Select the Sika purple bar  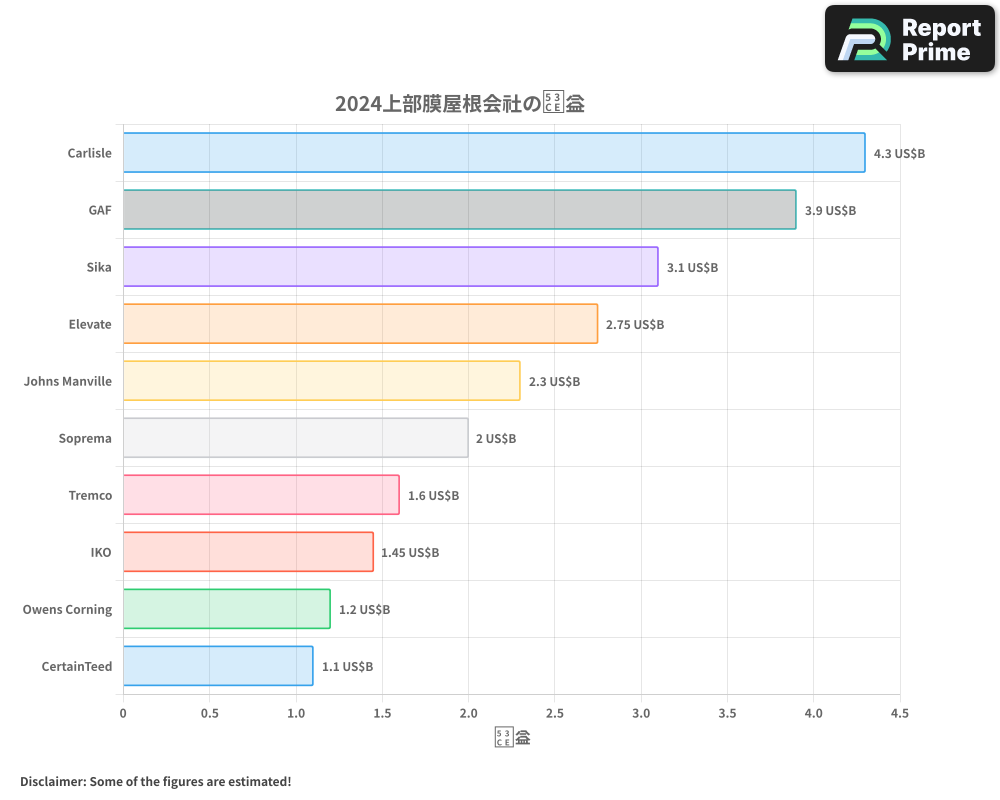(x=390, y=267)
